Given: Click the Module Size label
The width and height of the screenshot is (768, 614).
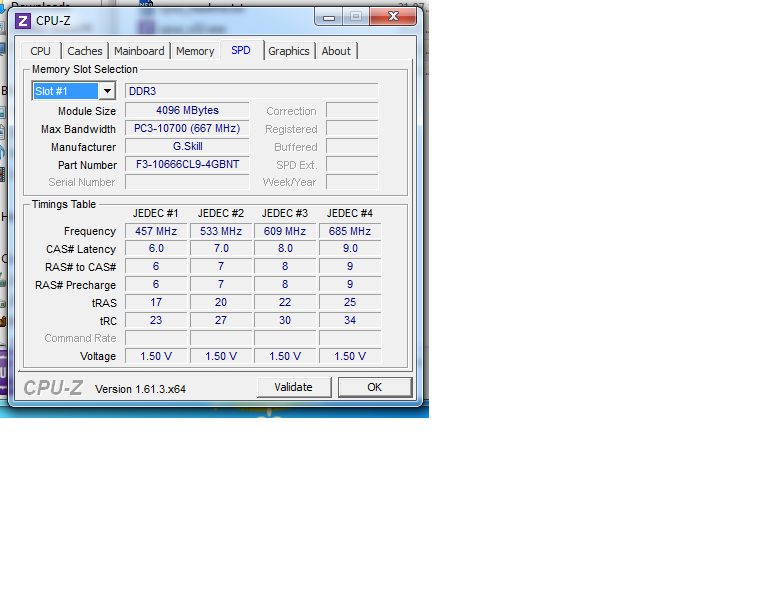Looking at the screenshot, I should coord(87,111).
